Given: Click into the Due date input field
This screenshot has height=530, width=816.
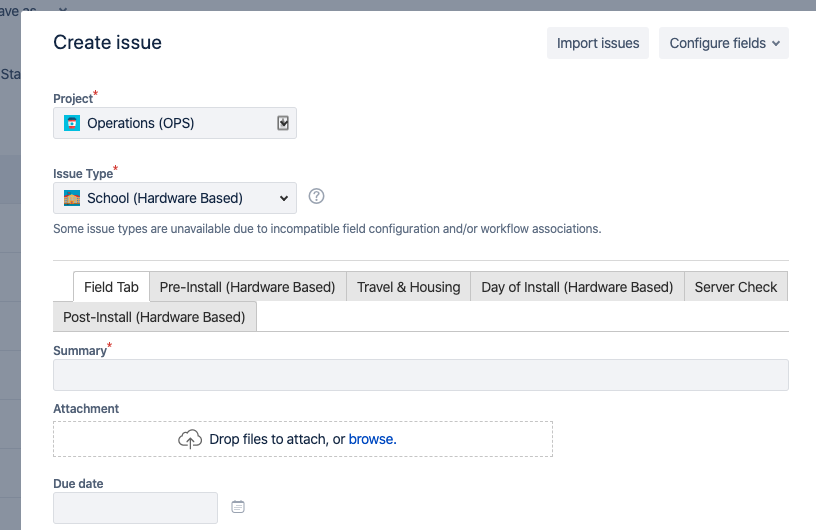Looking at the screenshot, I should [135, 508].
